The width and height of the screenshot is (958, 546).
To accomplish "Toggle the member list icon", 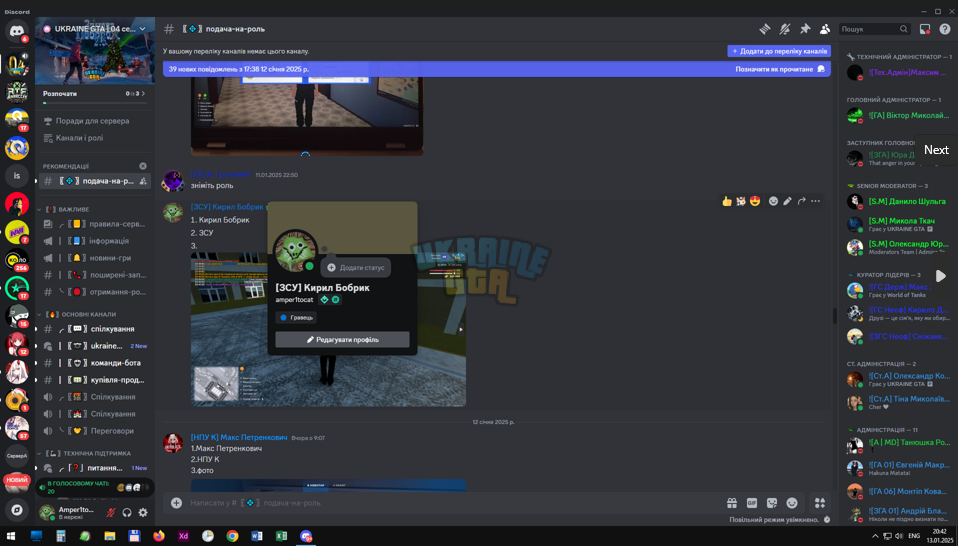I will tap(825, 29).
